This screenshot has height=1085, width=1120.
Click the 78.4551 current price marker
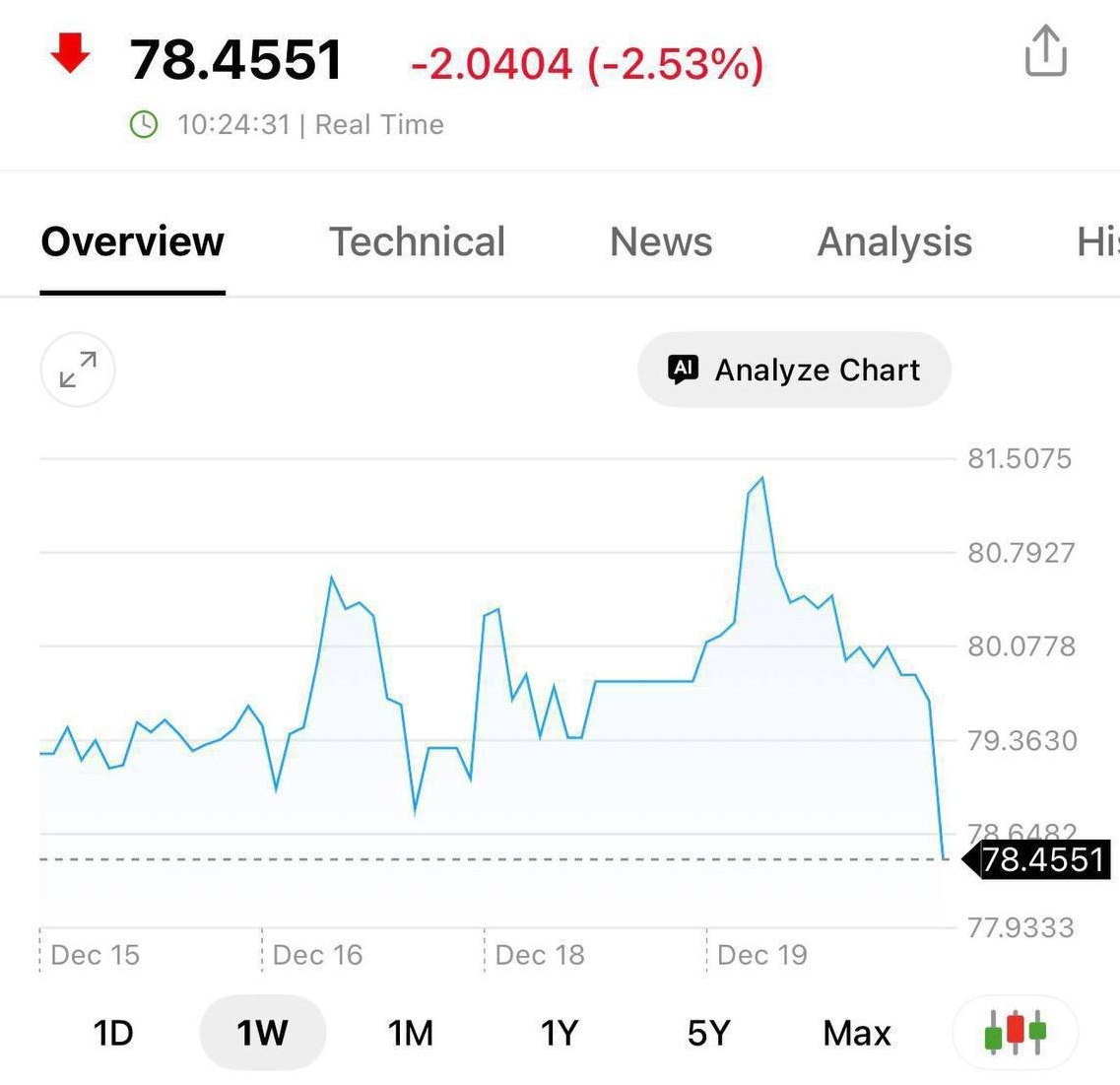[x=1040, y=859]
